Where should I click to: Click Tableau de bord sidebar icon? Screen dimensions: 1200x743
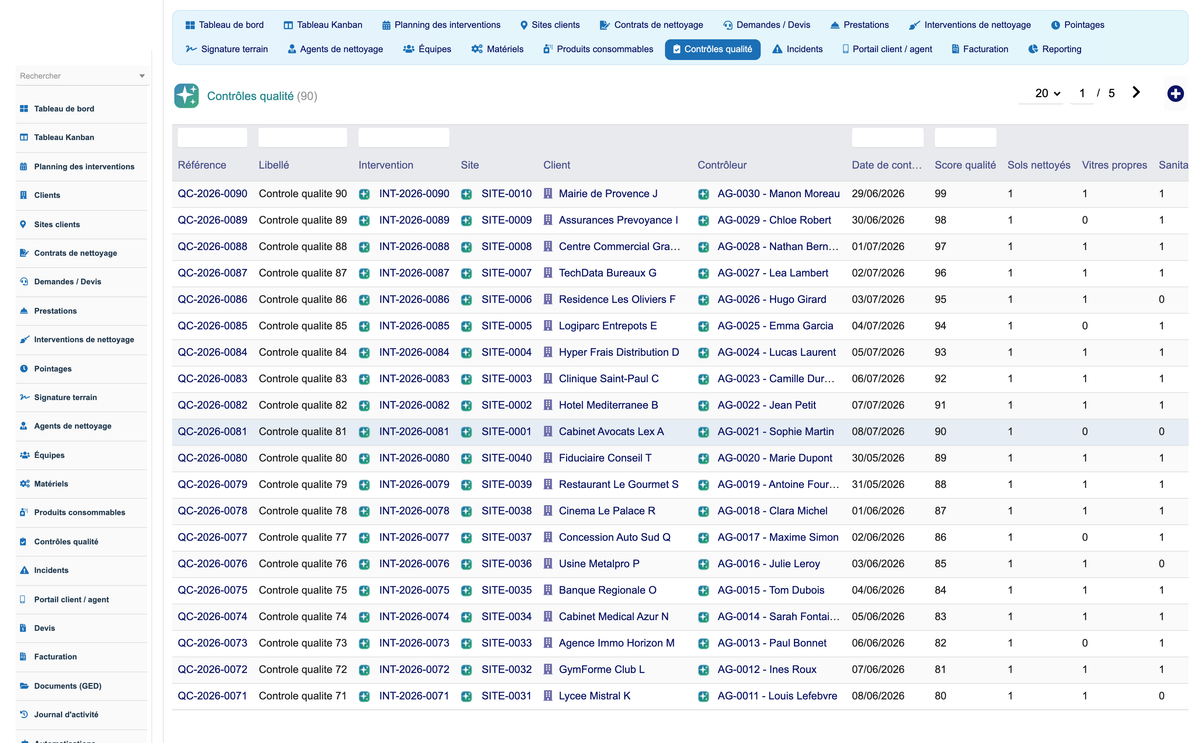24,109
